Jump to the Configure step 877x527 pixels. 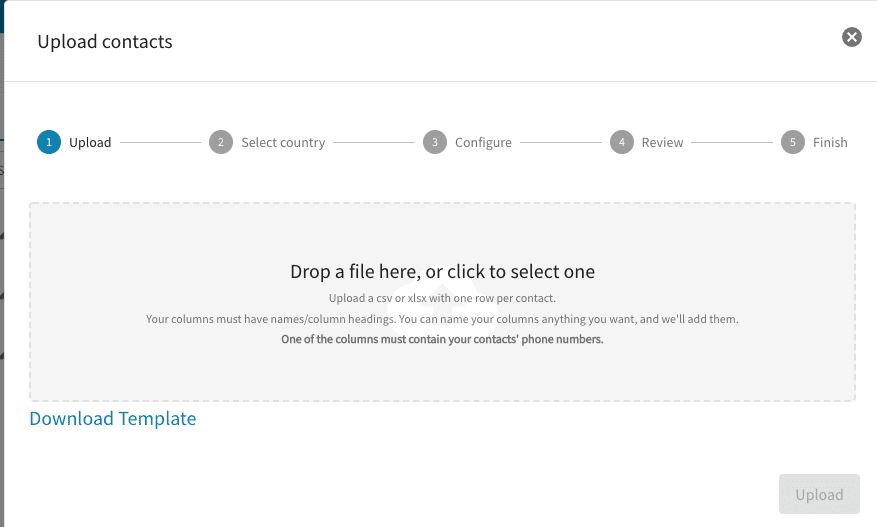tap(483, 142)
